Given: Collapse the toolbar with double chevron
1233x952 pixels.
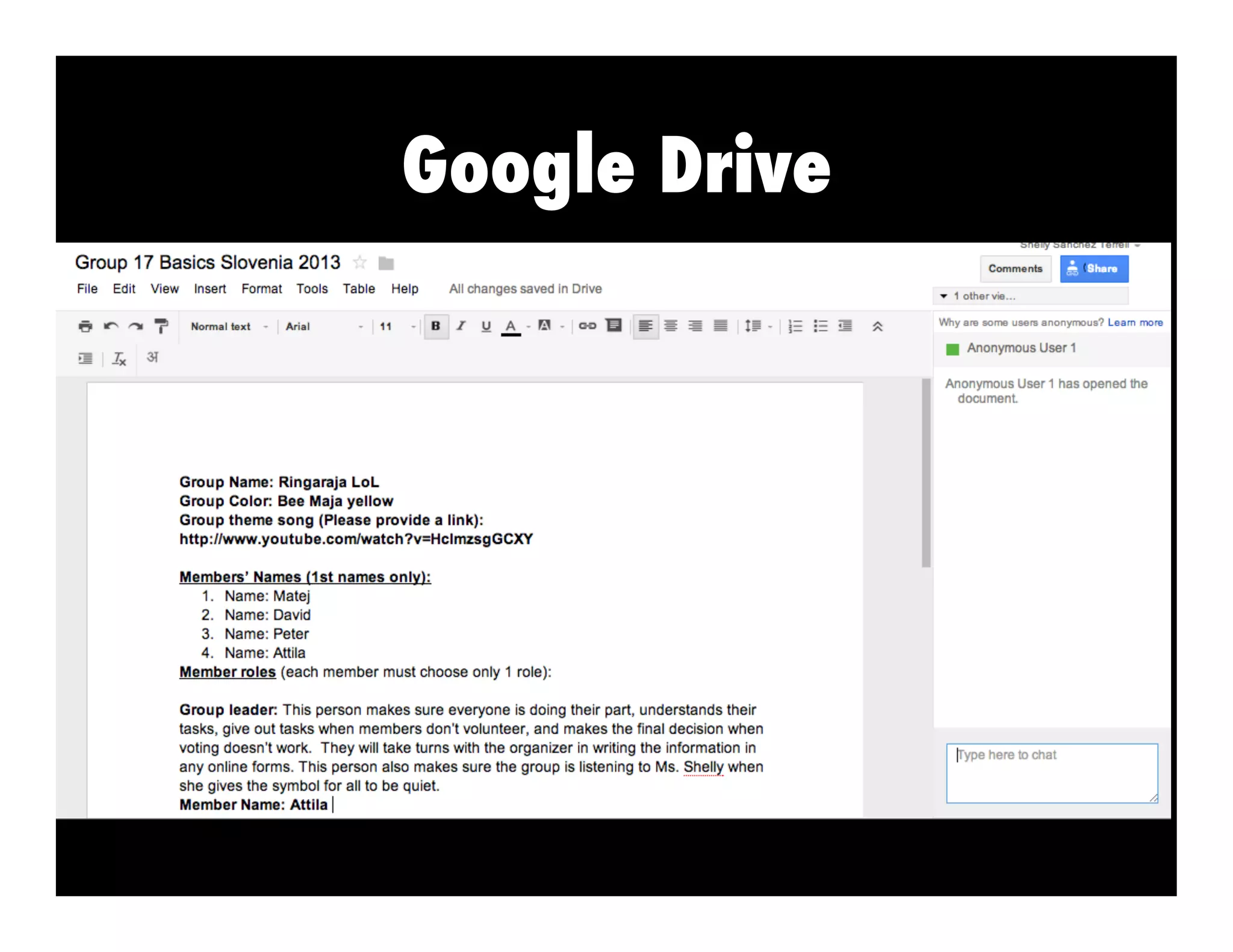Looking at the screenshot, I should pyautogui.click(x=878, y=326).
